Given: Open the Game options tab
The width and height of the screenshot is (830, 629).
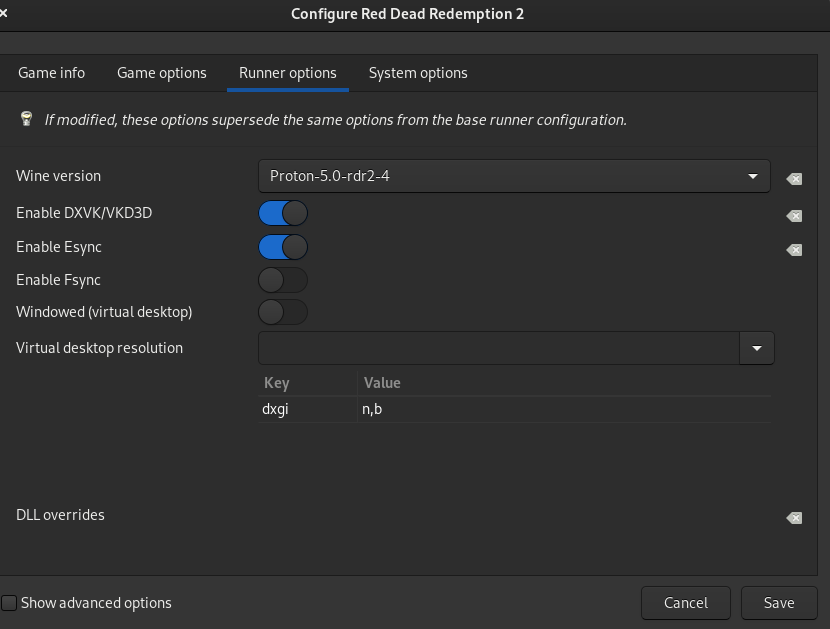Looking at the screenshot, I should 161,73.
